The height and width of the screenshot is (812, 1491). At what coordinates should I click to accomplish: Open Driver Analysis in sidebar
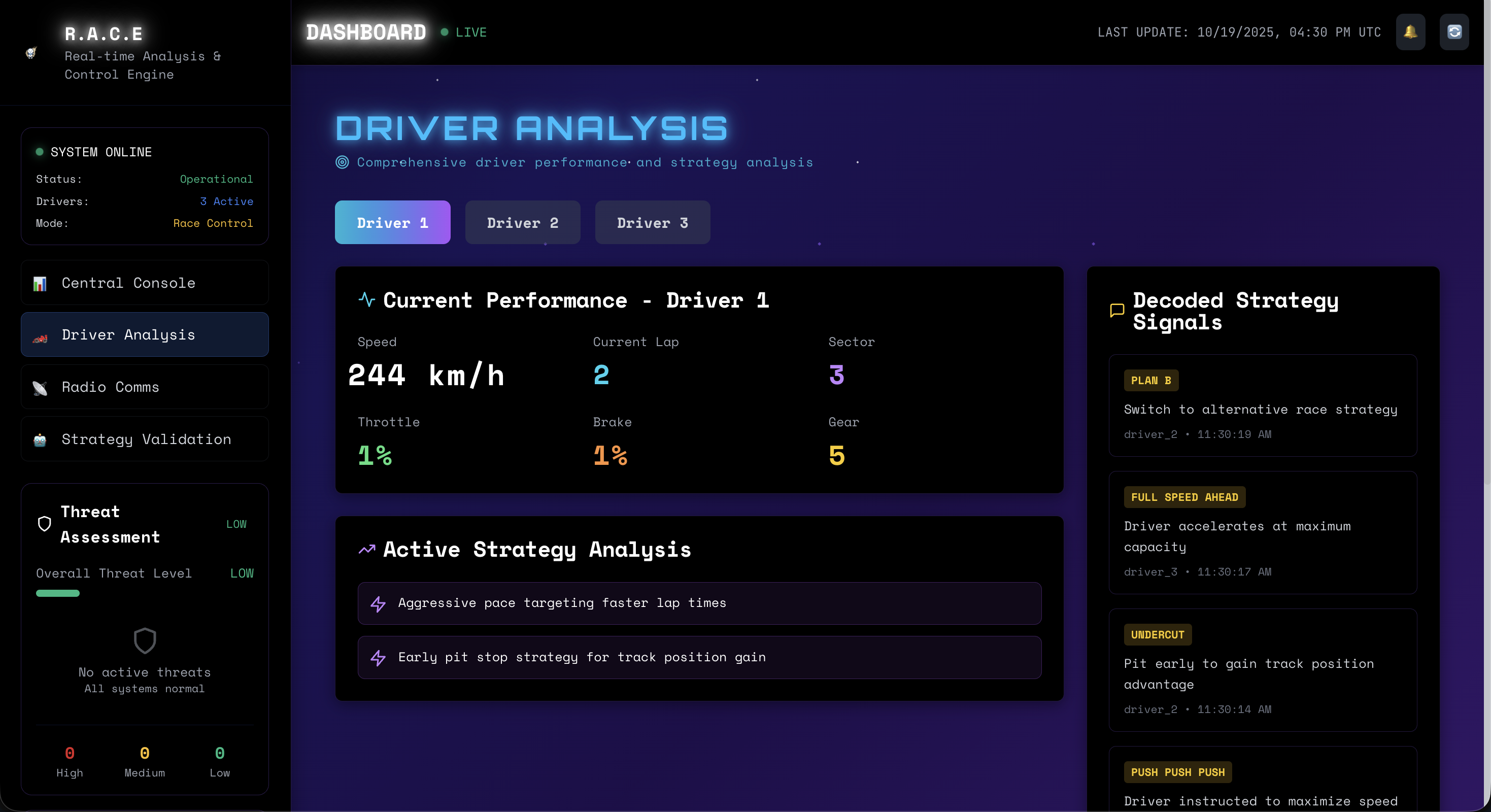[145, 334]
